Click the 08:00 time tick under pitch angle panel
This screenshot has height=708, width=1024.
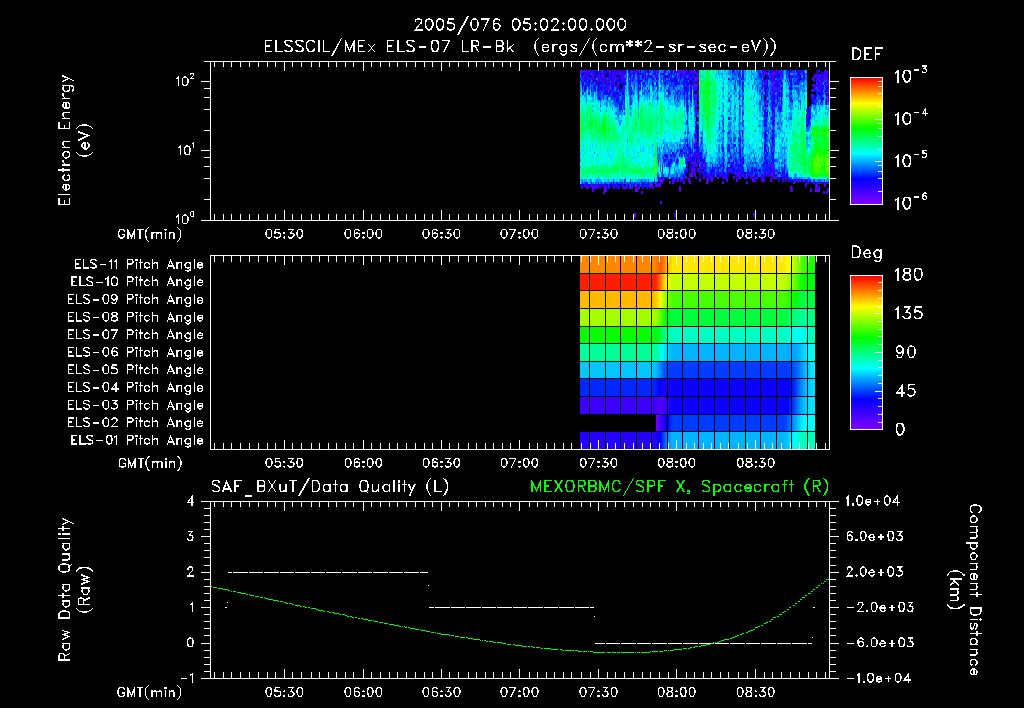(x=677, y=463)
